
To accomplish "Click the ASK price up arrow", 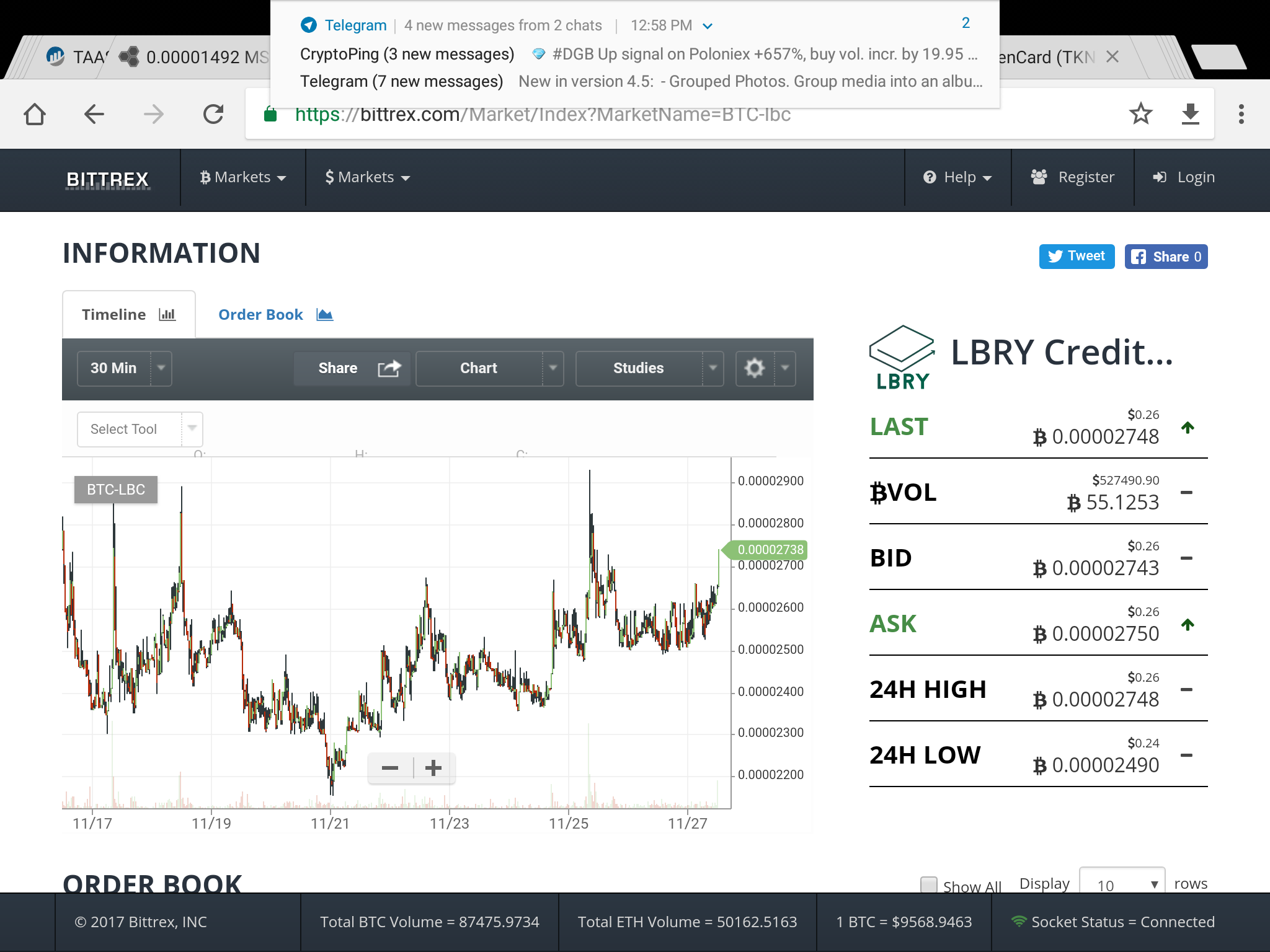I will [x=1188, y=625].
